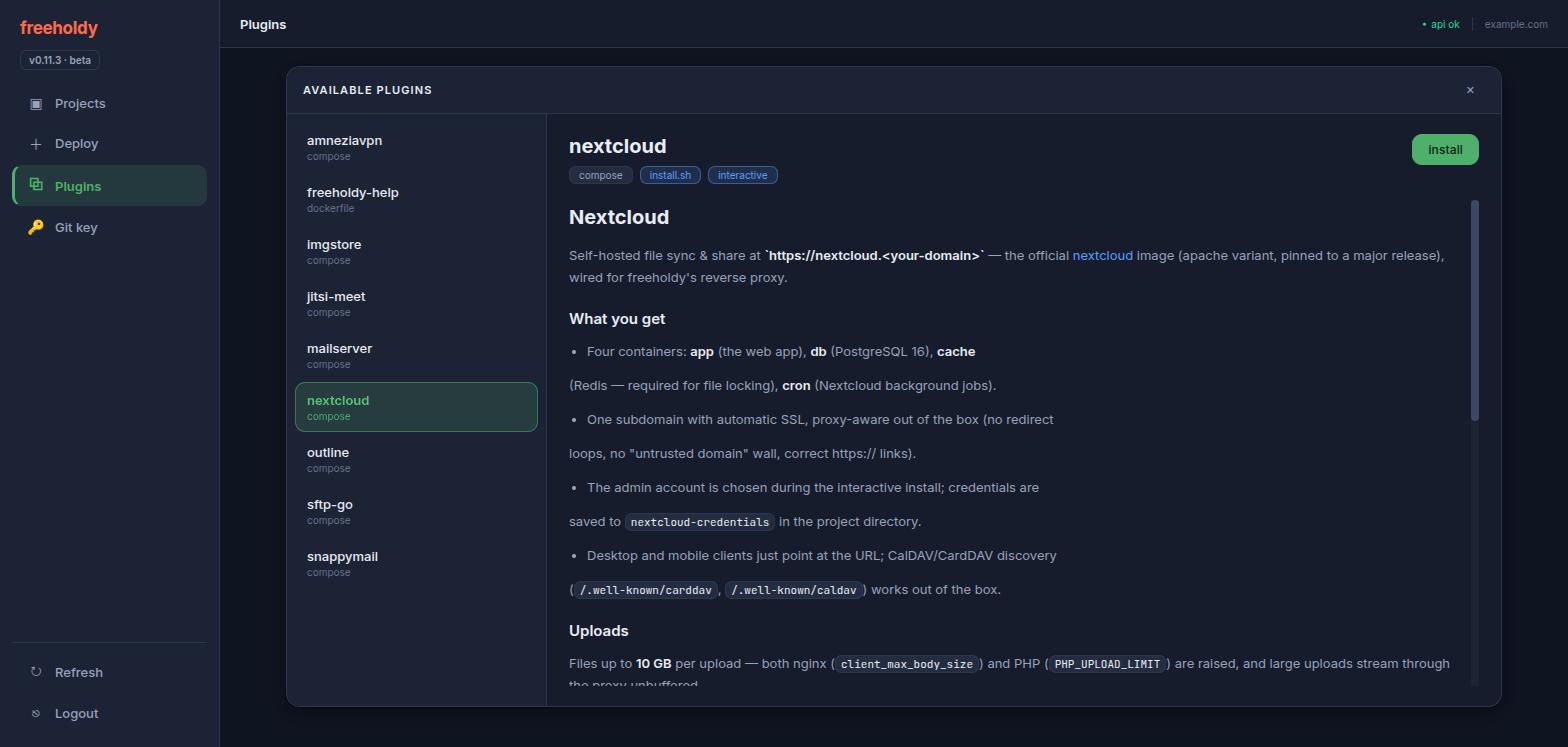Click the compose tag badge

(600, 175)
